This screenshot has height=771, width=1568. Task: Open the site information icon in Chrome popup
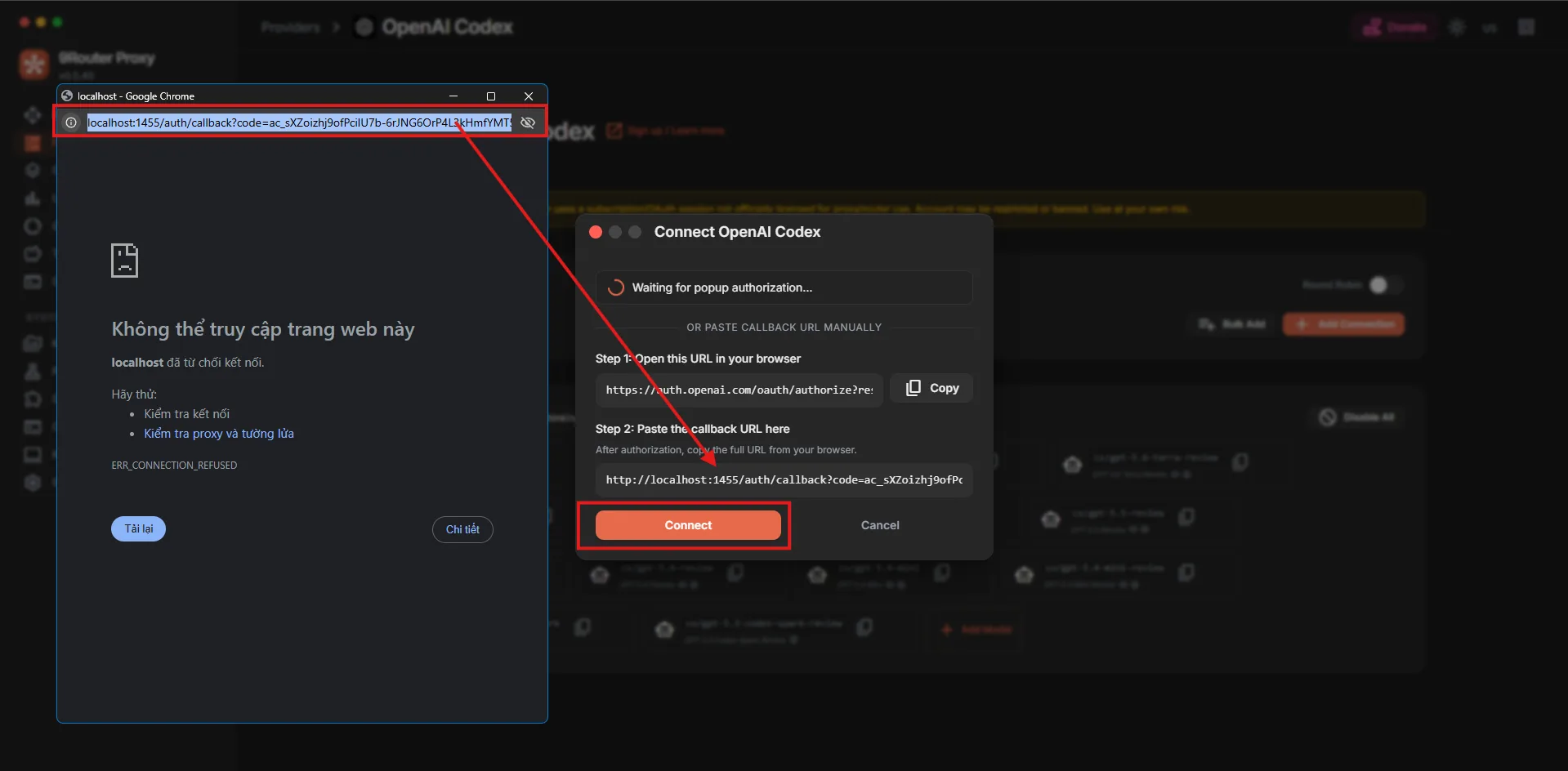coord(71,123)
